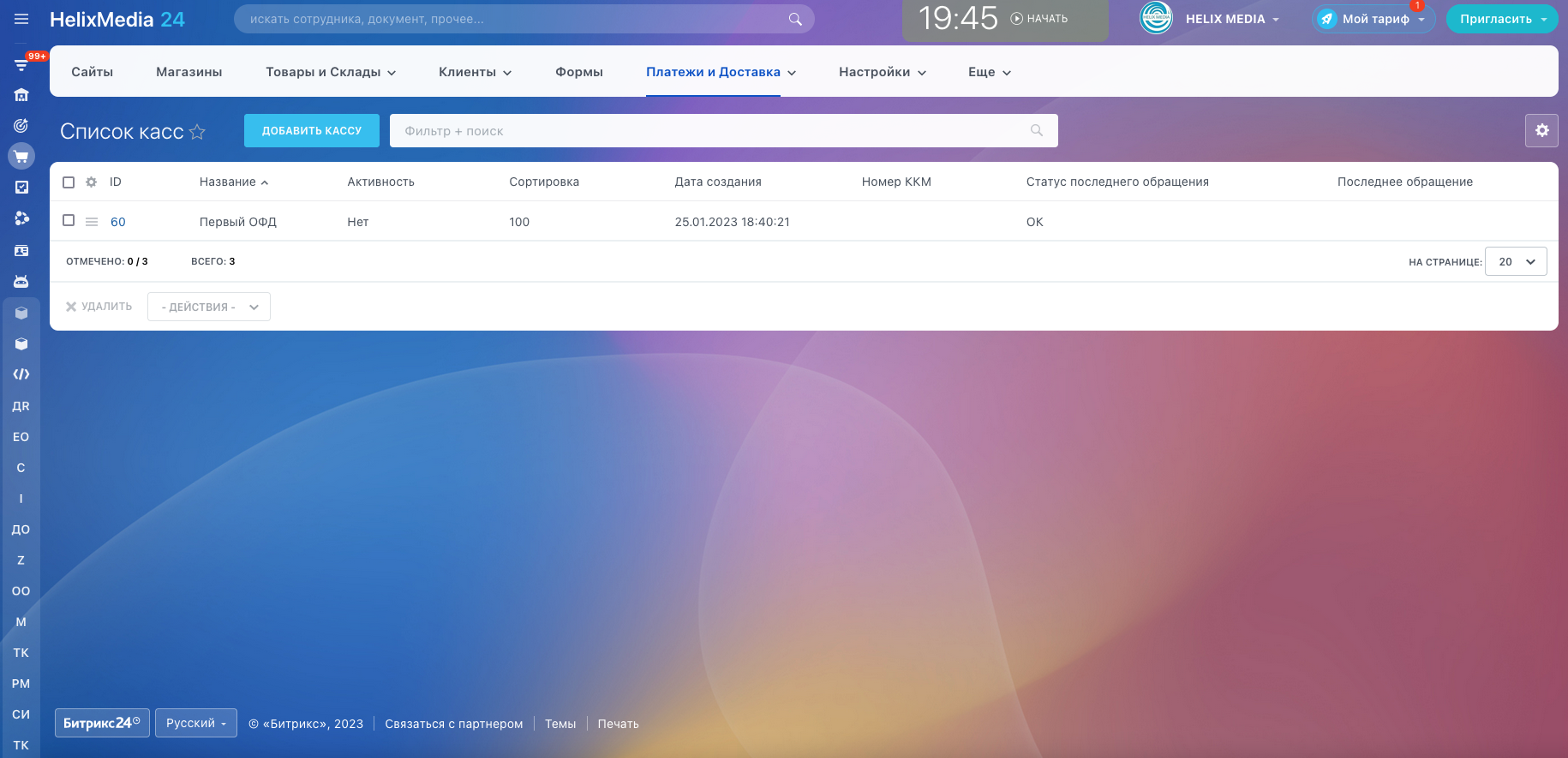Viewport: 1568px width, 758px height.
Task: Click the Добавить кассу button
Action: (312, 131)
